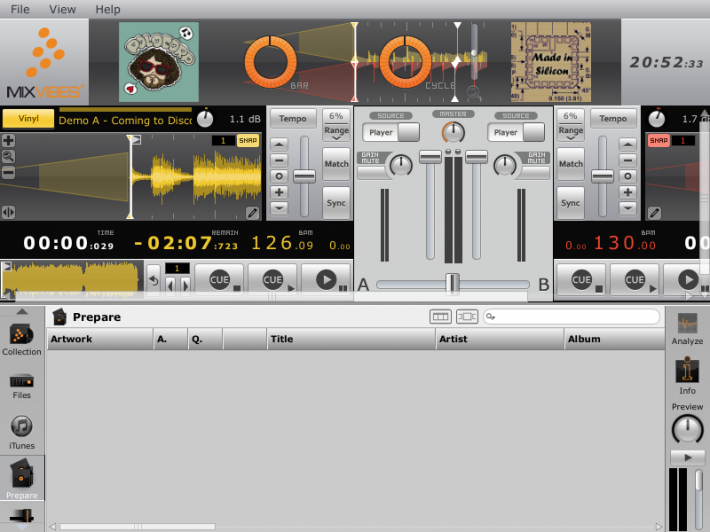Image resolution: width=710 pixels, height=532 pixels.
Task: Open the File menu
Action: (x=20, y=9)
